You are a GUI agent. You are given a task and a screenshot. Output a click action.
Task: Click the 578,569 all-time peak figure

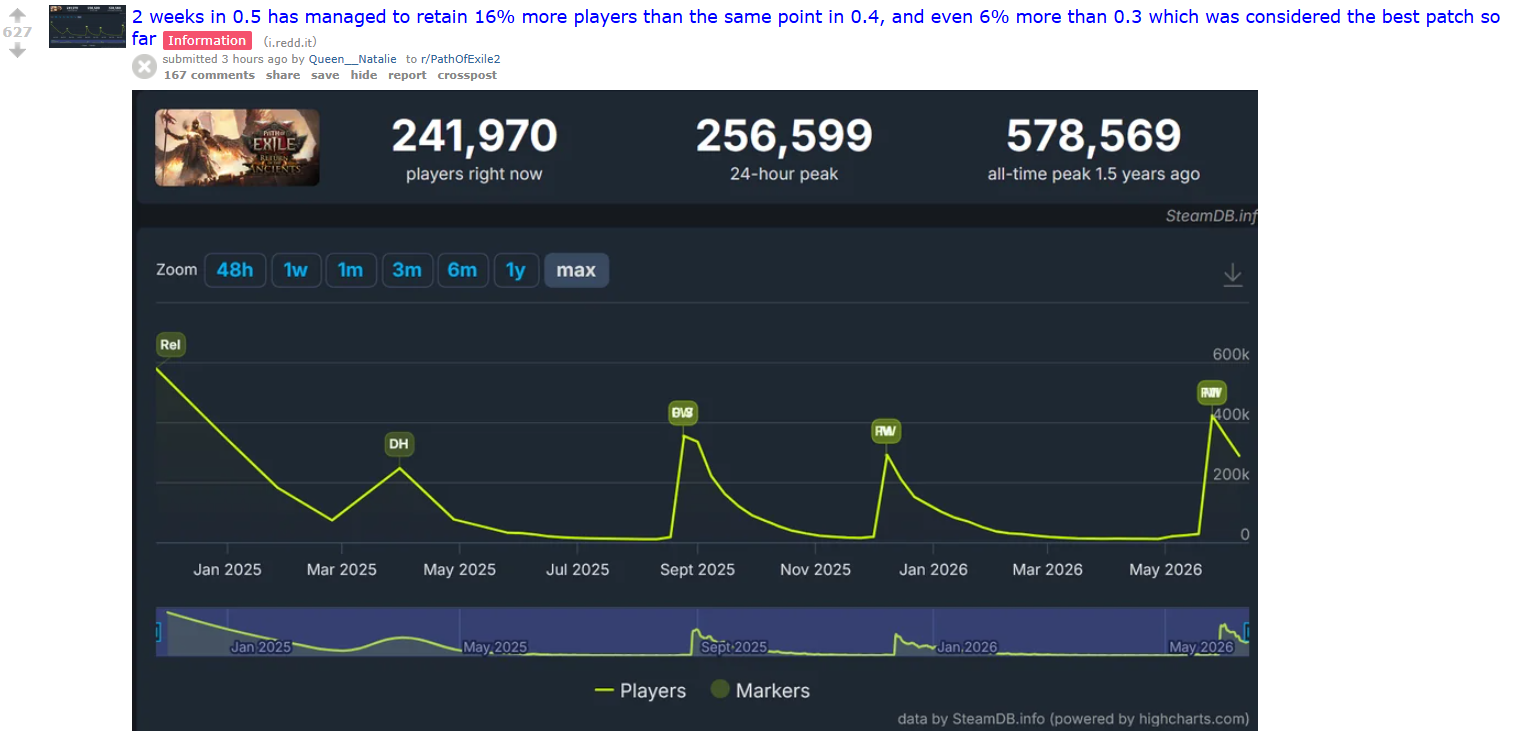pyautogui.click(x=1094, y=136)
